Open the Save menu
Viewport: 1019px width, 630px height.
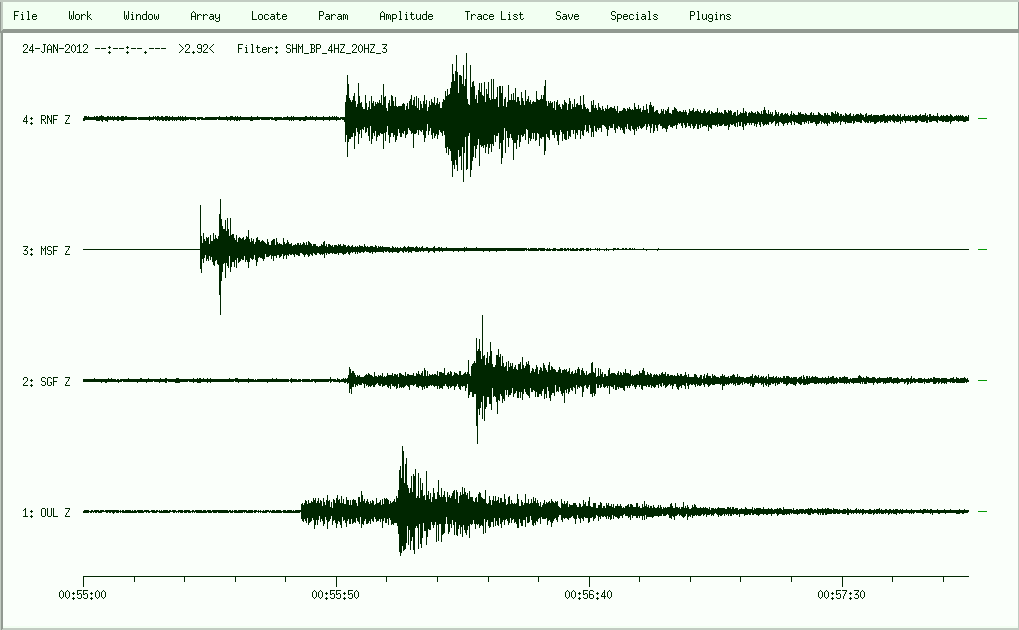(567, 16)
